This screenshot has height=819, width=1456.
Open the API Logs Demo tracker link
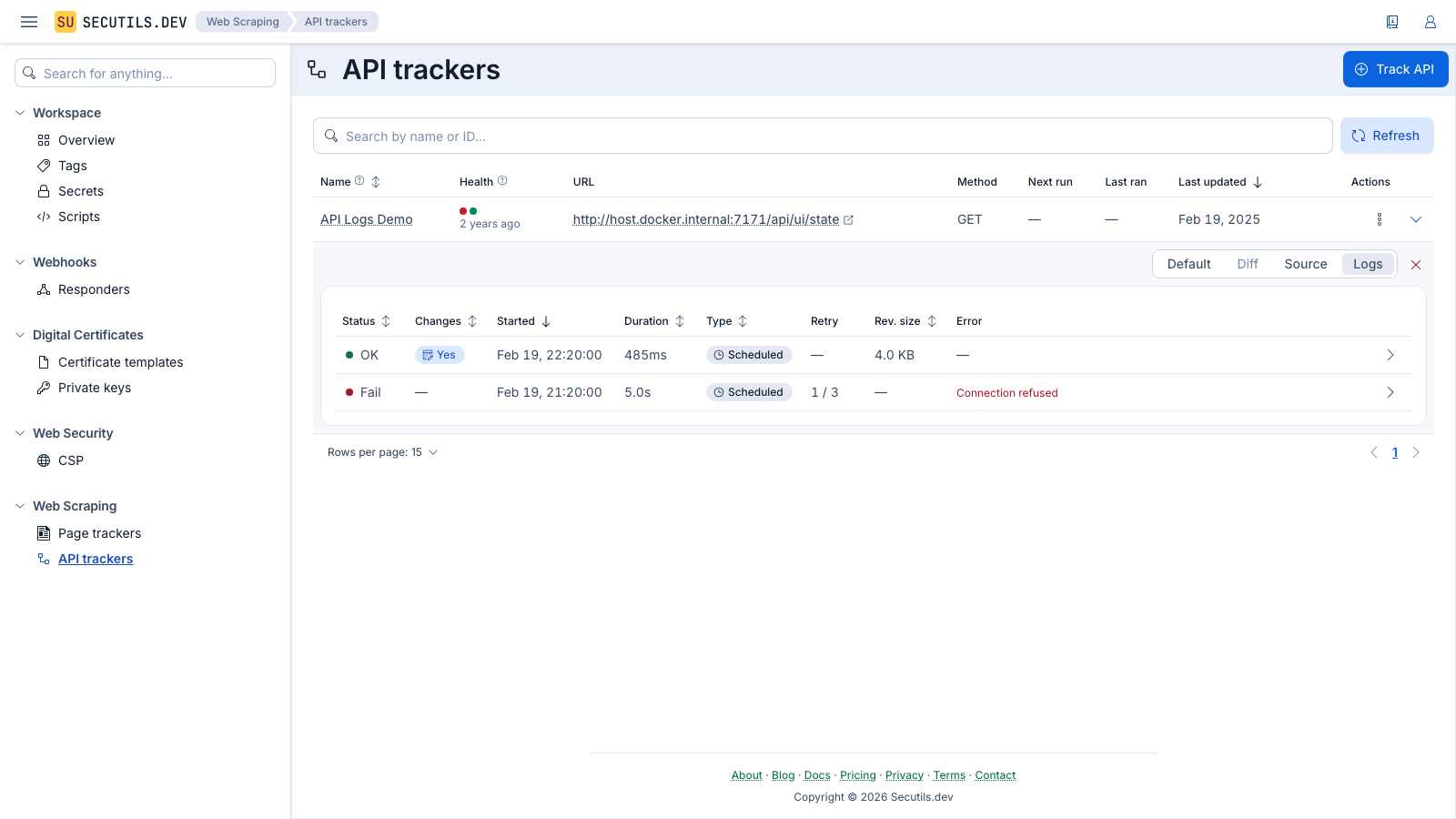coord(367,219)
